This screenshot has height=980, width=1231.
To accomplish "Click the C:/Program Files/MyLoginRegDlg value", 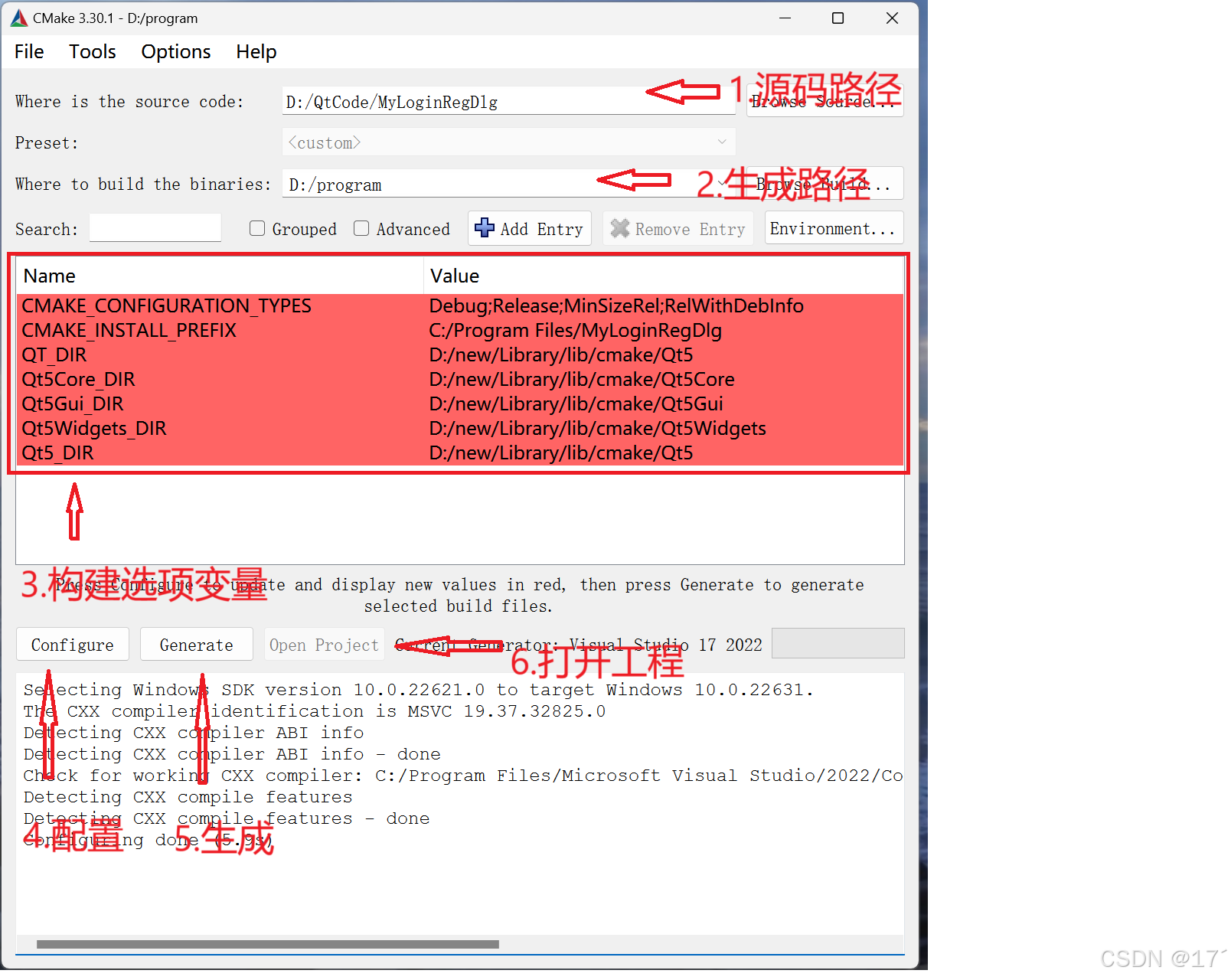I will [576, 330].
